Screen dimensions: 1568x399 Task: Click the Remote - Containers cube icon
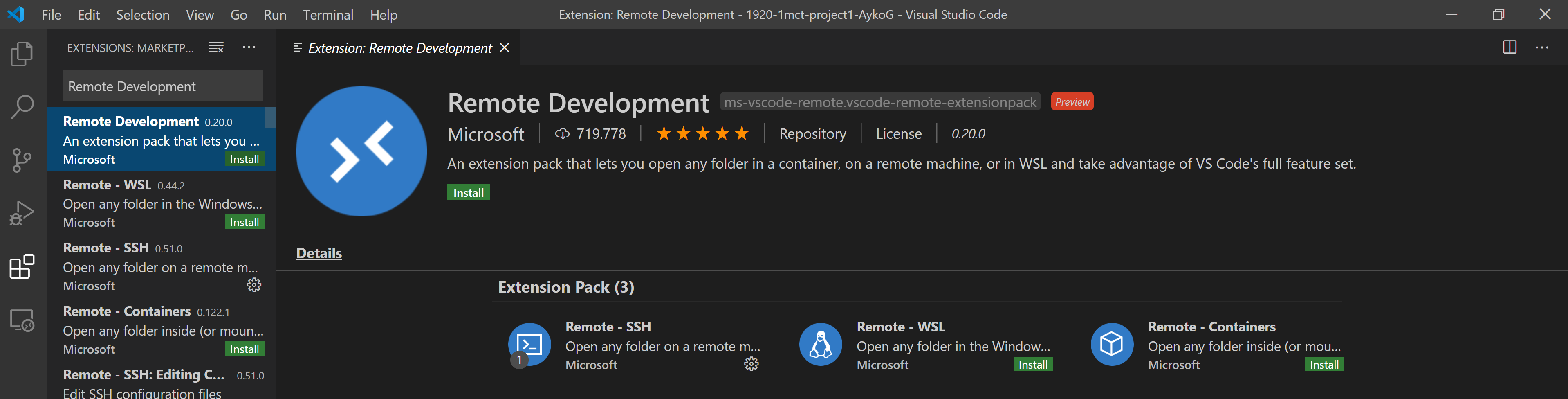point(1111,344)
